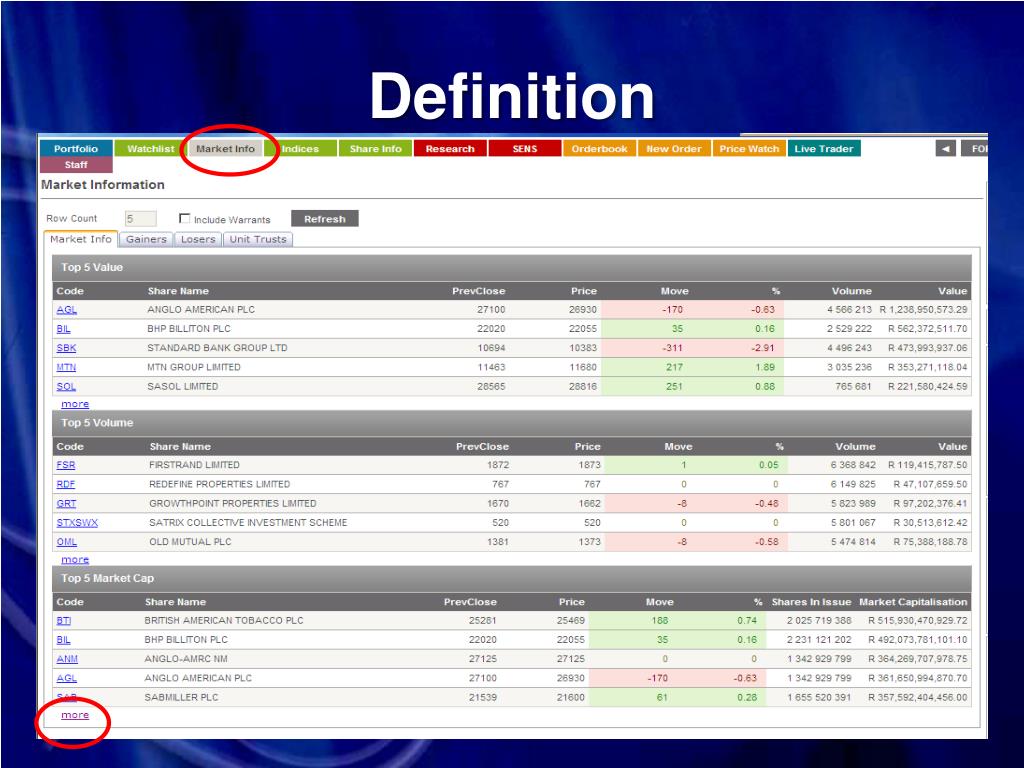Click New Order in the navigation bar

(674, 149)
